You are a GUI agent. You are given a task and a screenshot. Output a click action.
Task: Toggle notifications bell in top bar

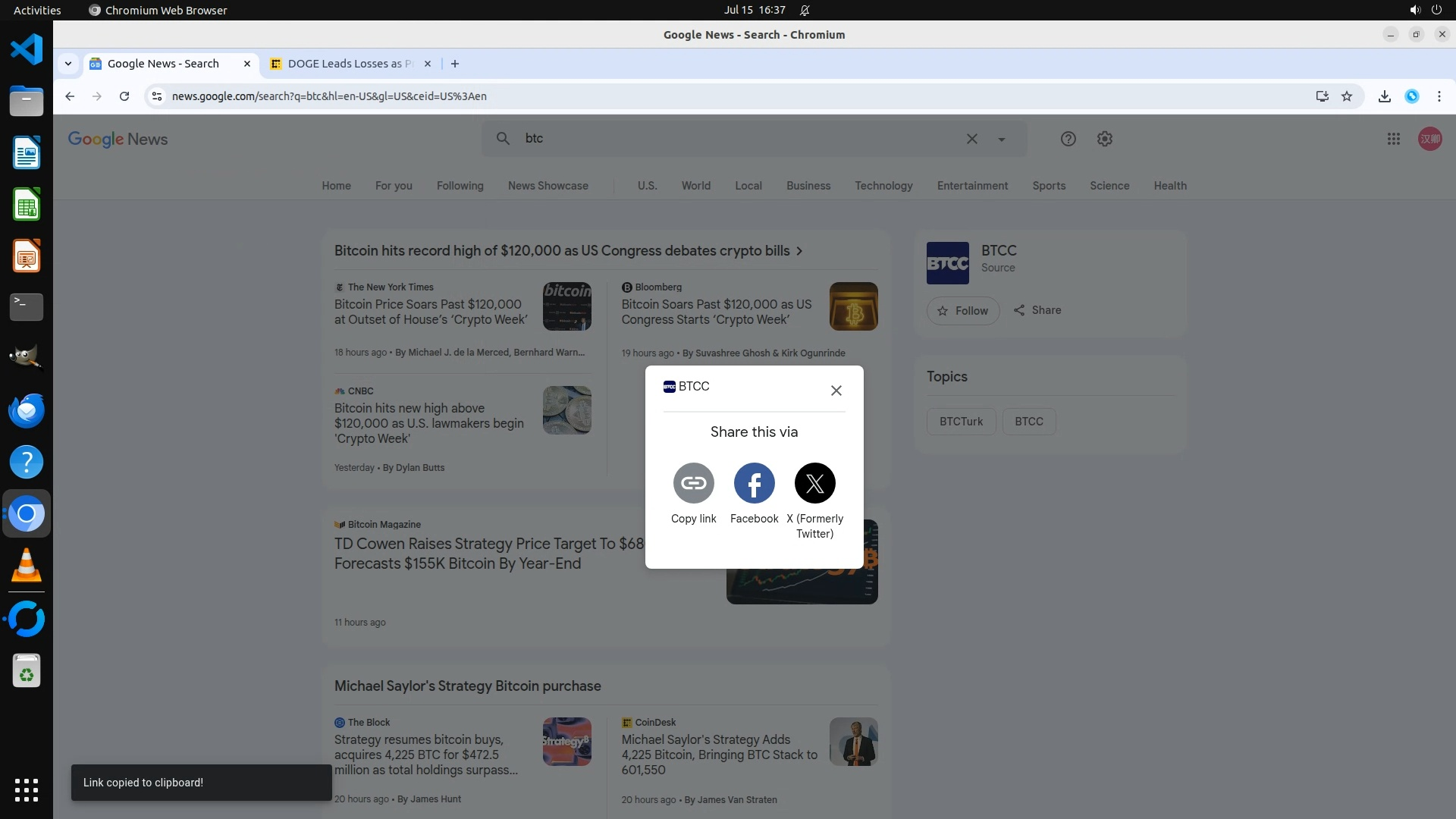tap(805, 10)
